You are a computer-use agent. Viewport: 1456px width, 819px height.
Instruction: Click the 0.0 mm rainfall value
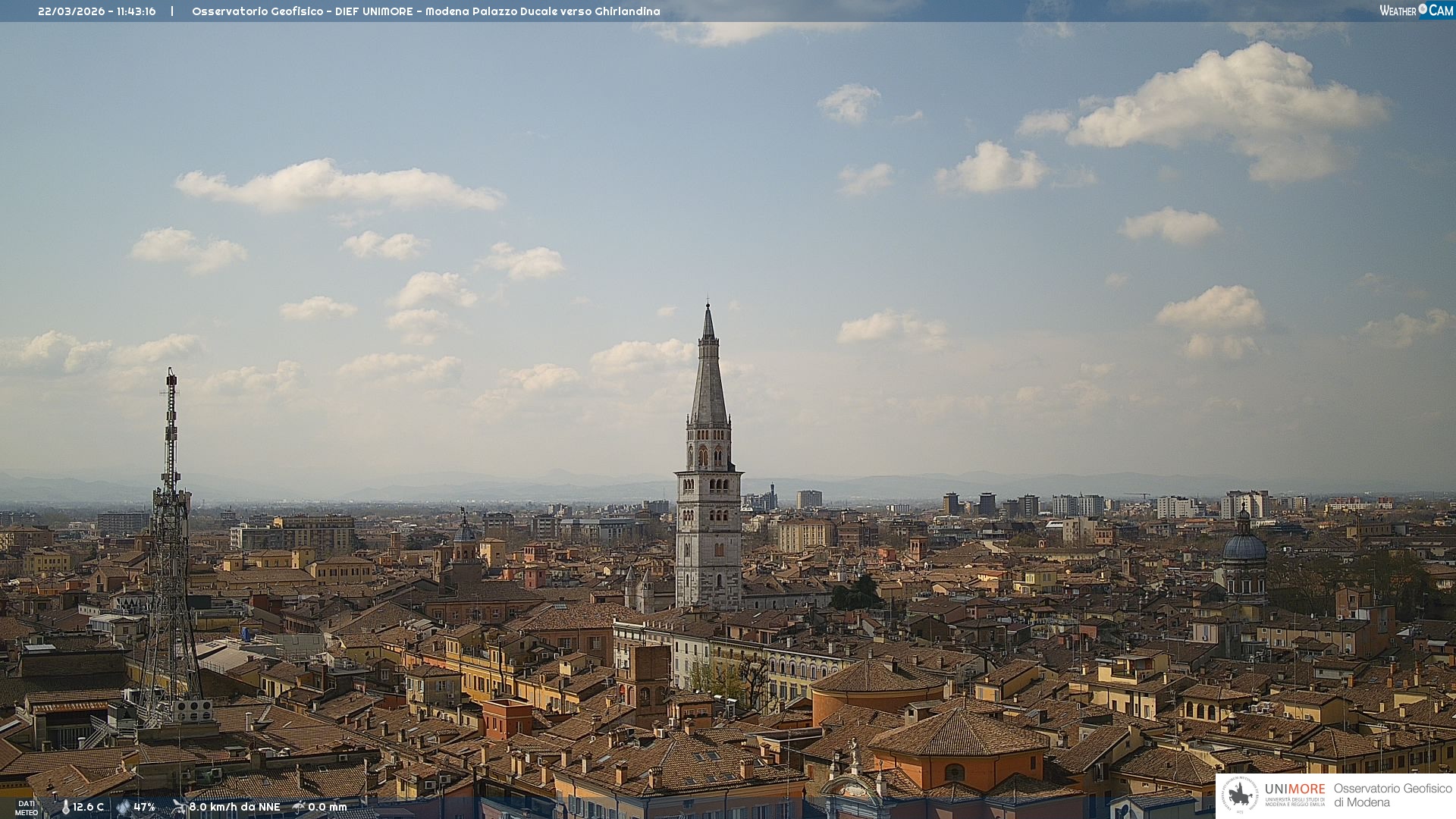coord(327,808)
